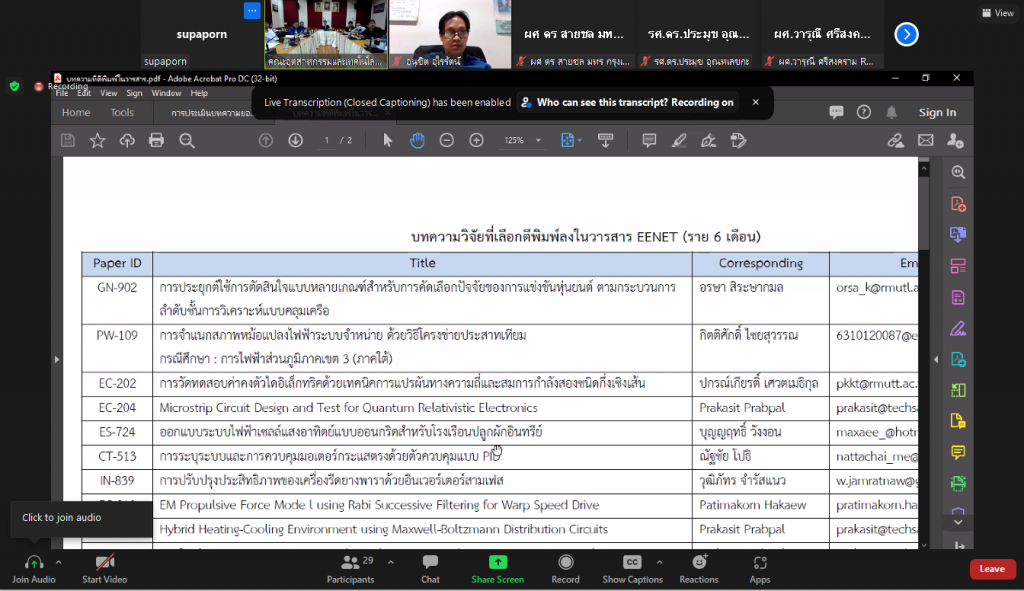Open the Tools tab in Acrobat

pos(122,113)
